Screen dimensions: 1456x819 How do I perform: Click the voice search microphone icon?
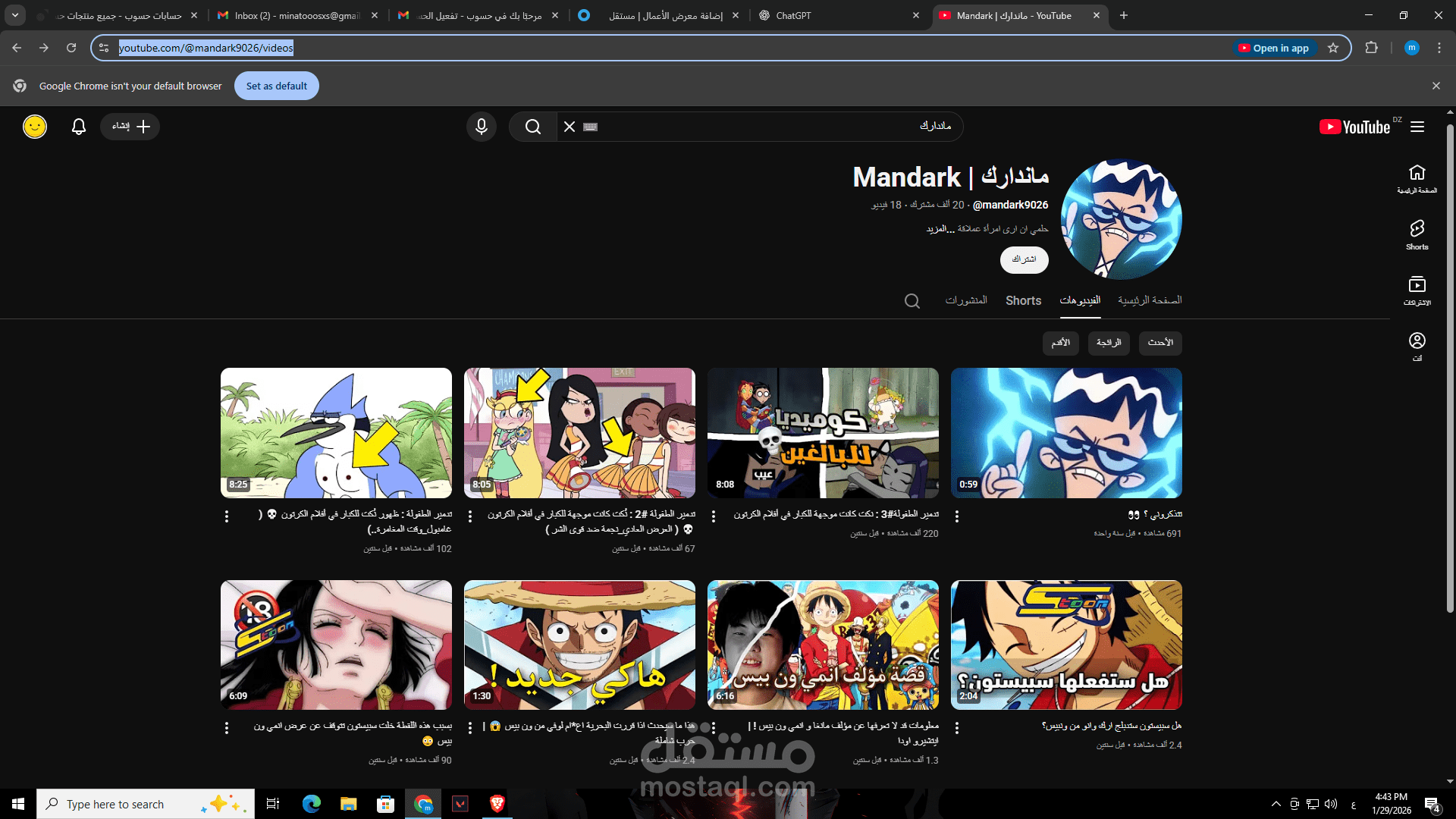(x=481, y=127)
